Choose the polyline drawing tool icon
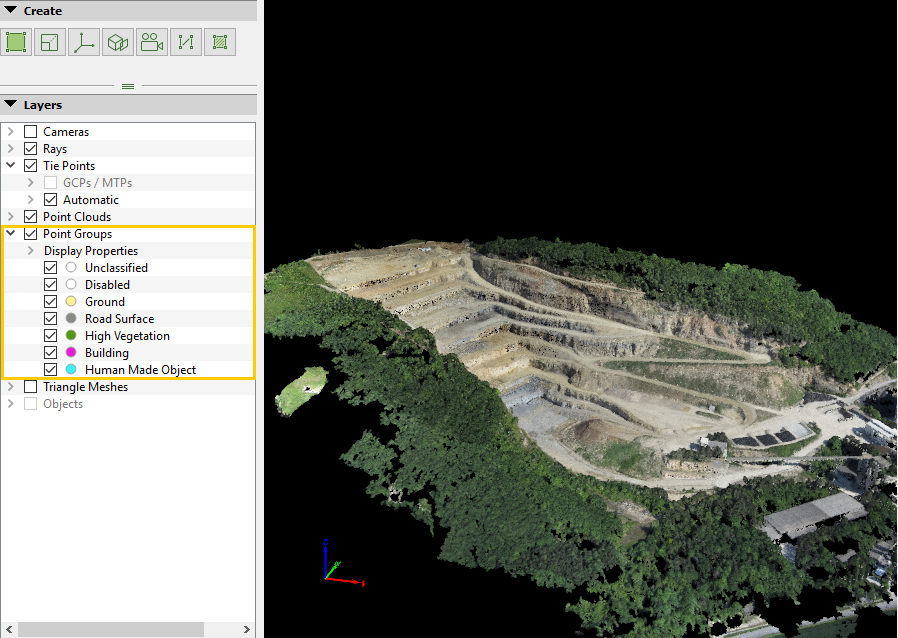The height and width of the screenshot is (638, 898). point(186,42)
